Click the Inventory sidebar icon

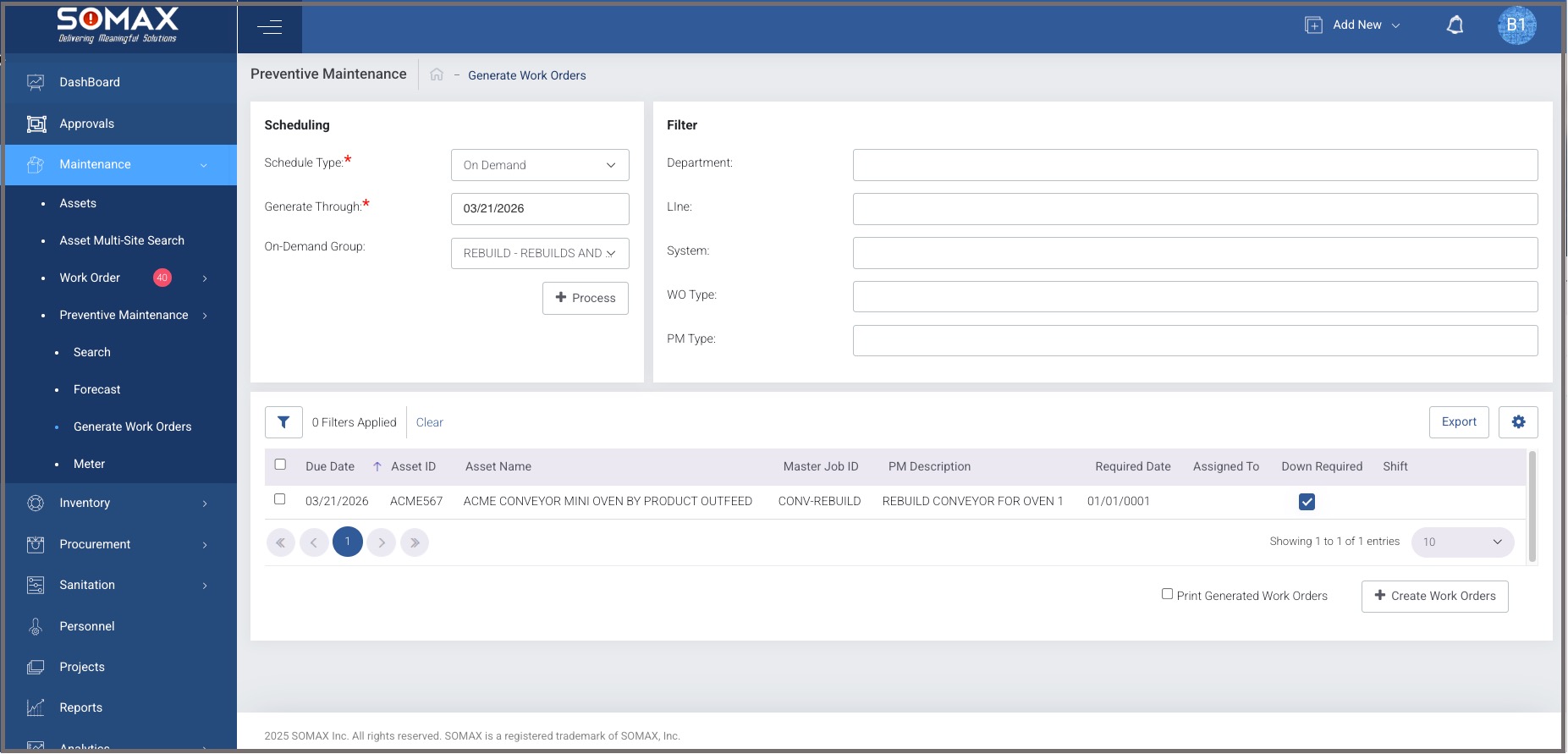coord(36,503)
